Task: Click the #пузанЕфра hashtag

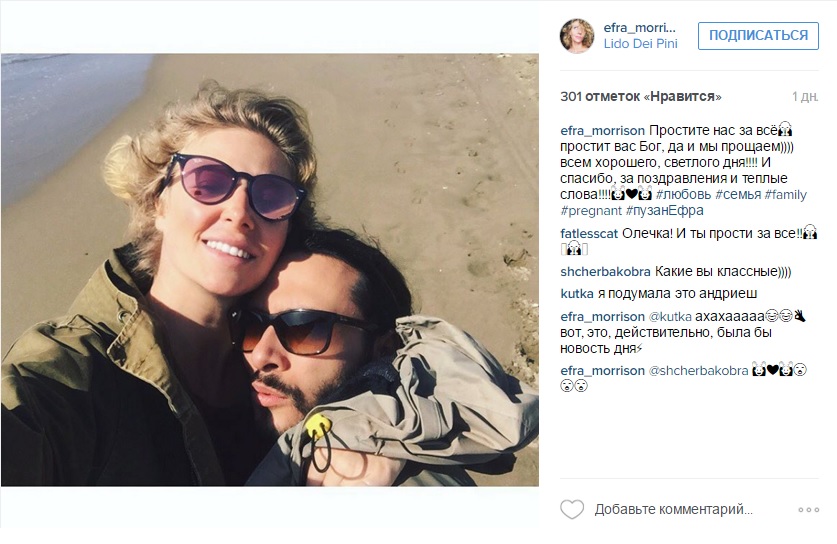Action: coord(665,211)
